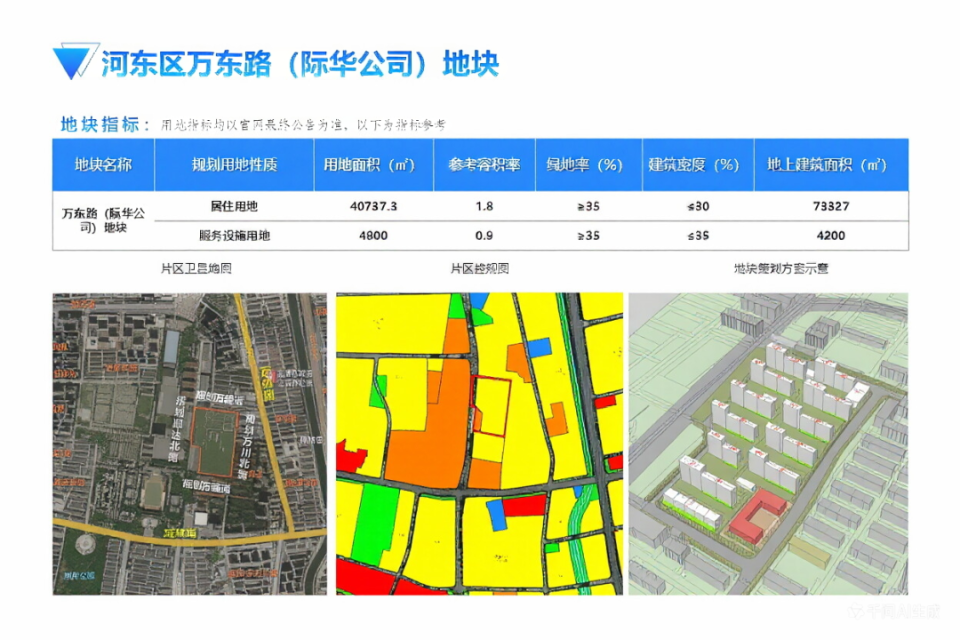
Task: Click the 用地面积（㎡） column header
Action: (374, 165)
